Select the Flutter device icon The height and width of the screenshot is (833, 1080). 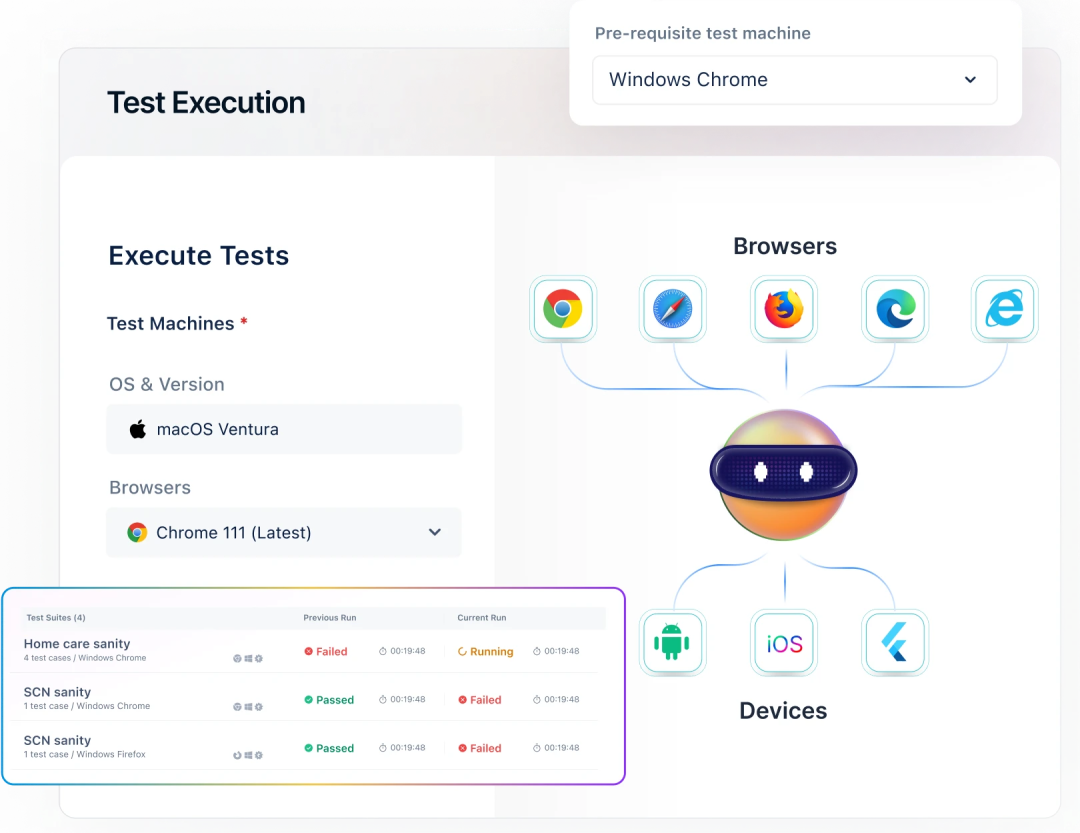point(895,642)
